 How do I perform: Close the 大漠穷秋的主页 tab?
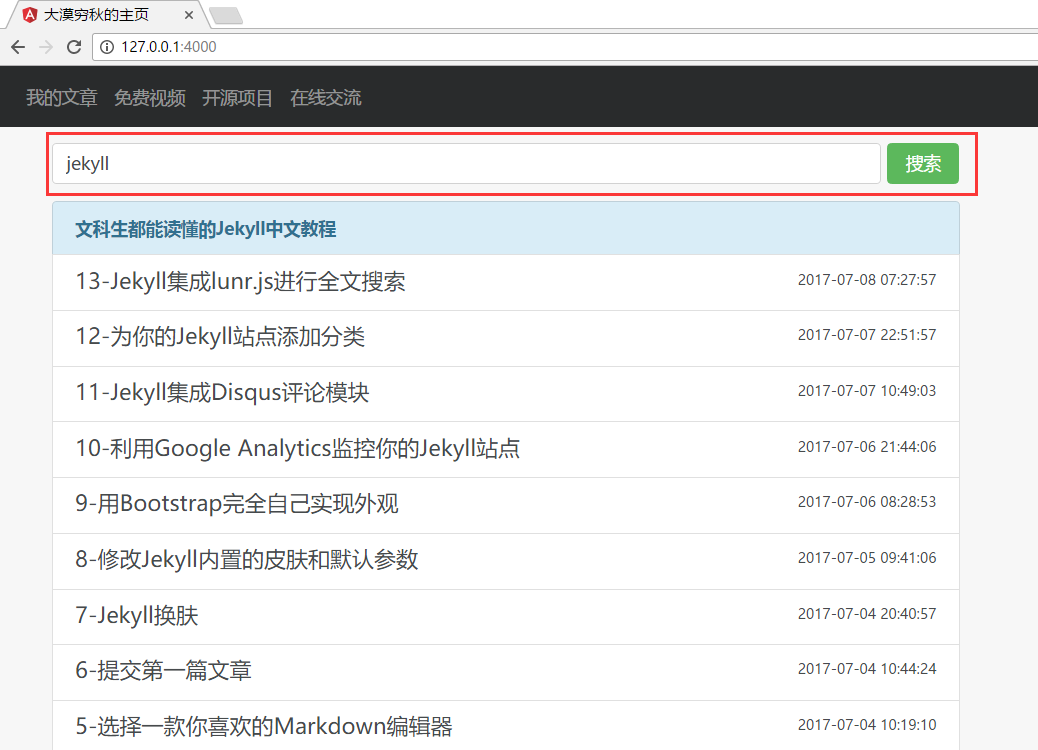point(189,15)
